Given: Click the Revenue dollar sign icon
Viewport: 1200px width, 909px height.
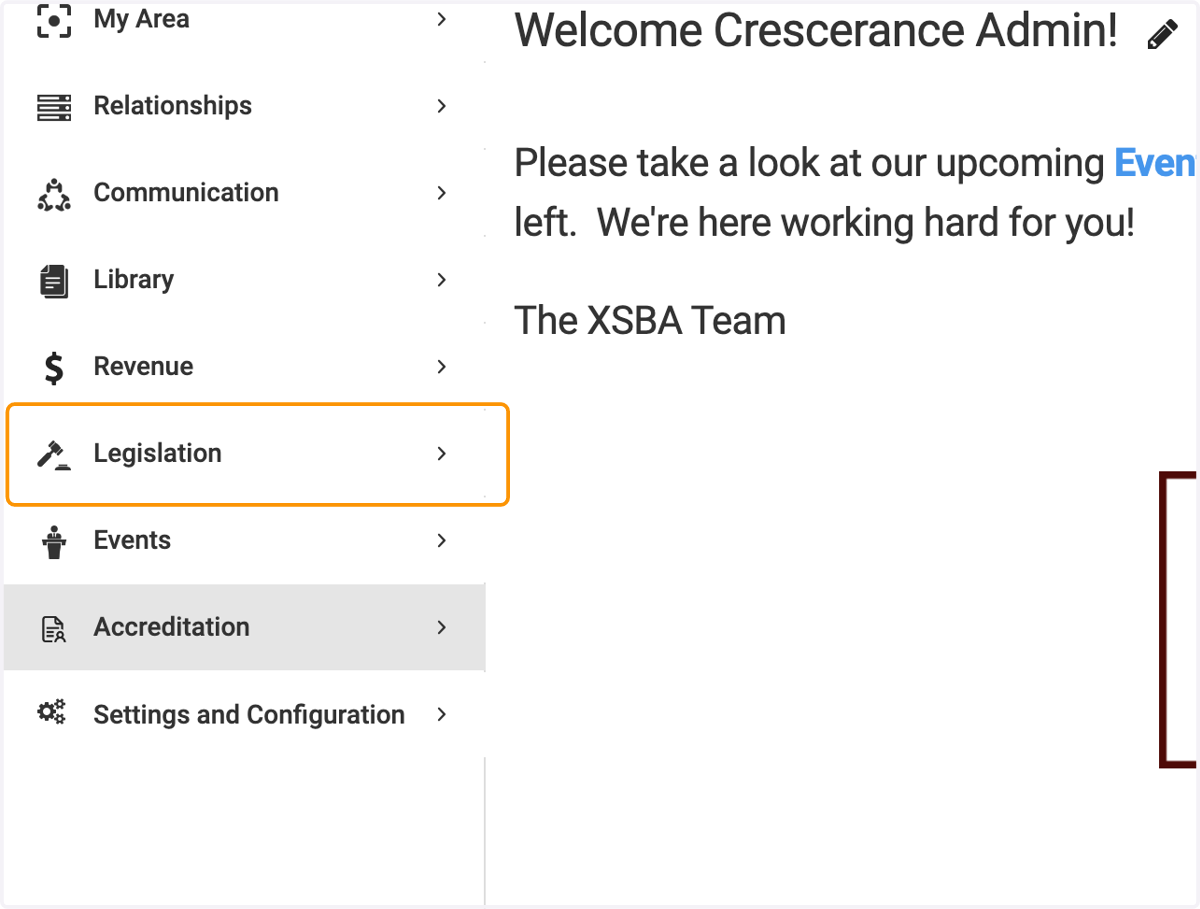Looking at the screenshot, I should coord(54,368).
